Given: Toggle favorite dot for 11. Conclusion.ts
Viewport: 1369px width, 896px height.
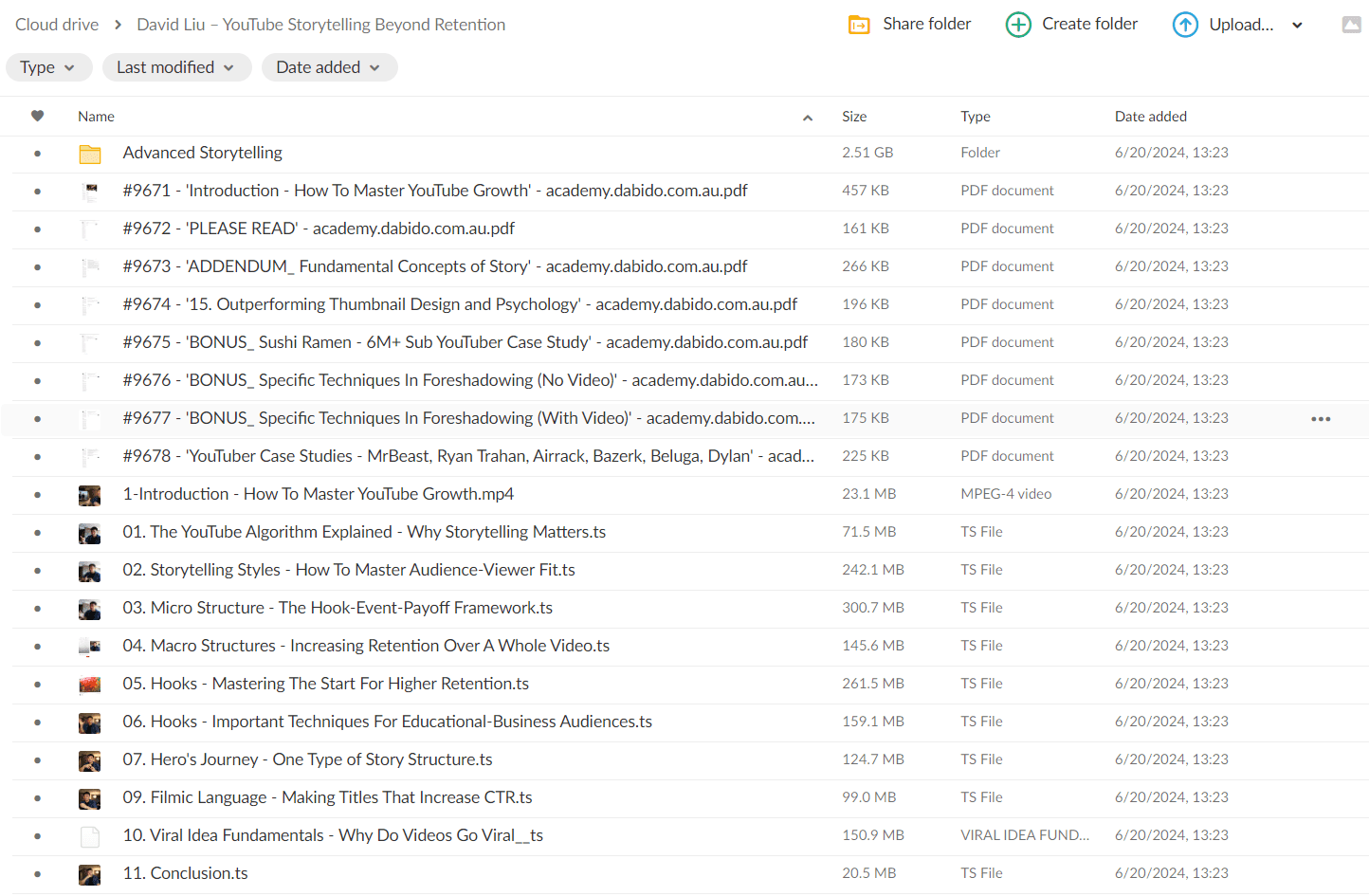Looking at the screenshot, I should click(37, 874).
